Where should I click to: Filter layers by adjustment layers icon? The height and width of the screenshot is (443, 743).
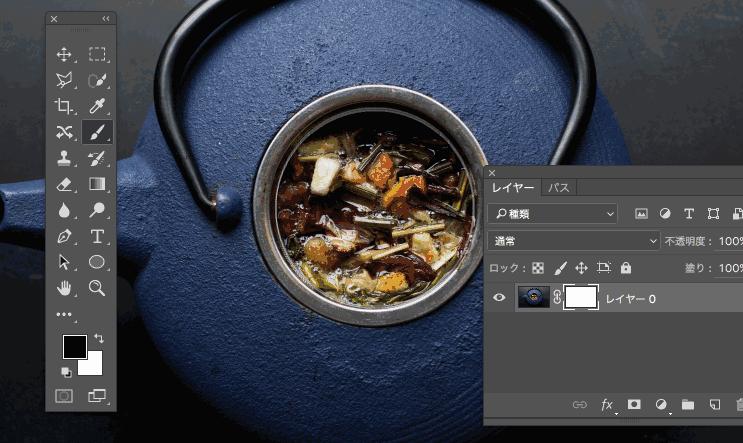(x=665, y=214)
